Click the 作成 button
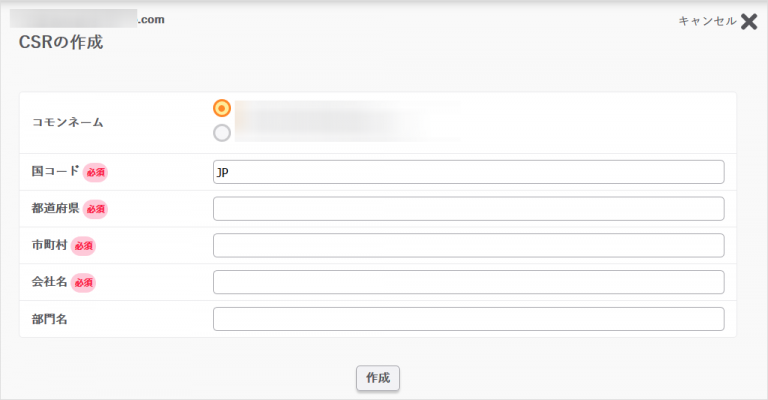The height and width of the screenshot is (400, 768). pyautogui.click(x=378, y=378)
